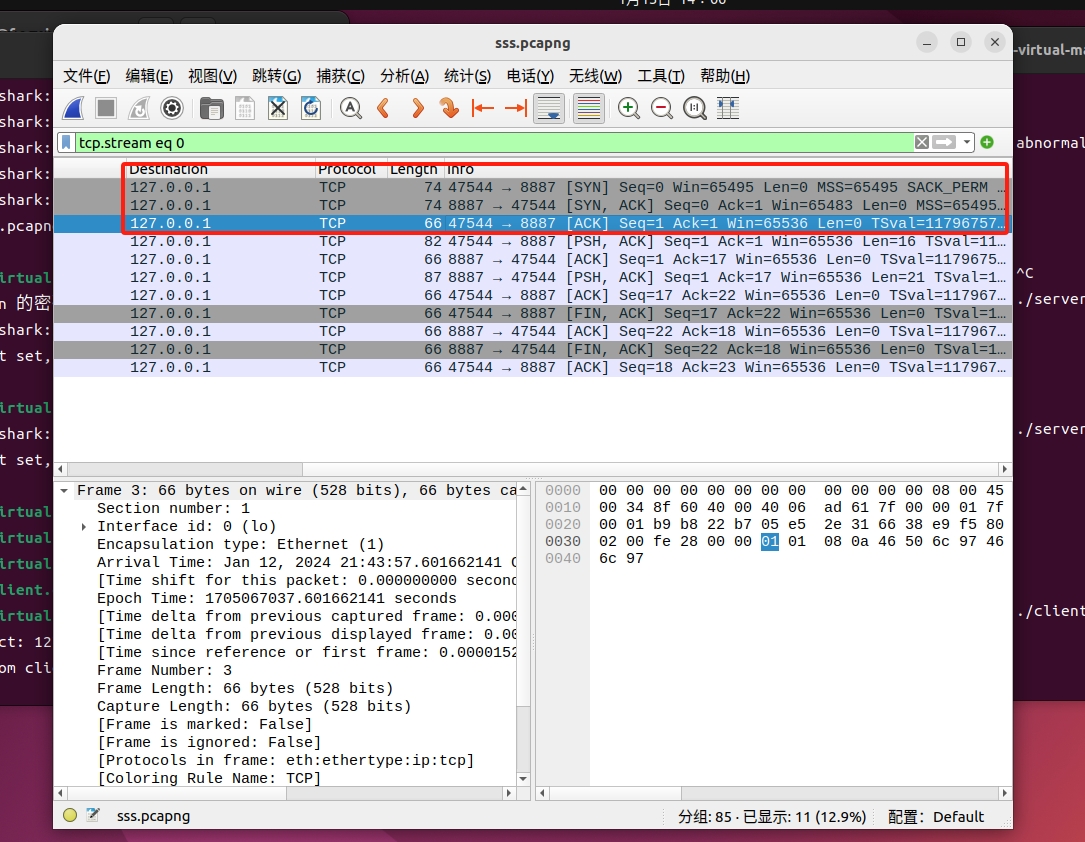Open the 文件(F) menu
This screenshot has width=1085, height=842.
coord(86,76)
